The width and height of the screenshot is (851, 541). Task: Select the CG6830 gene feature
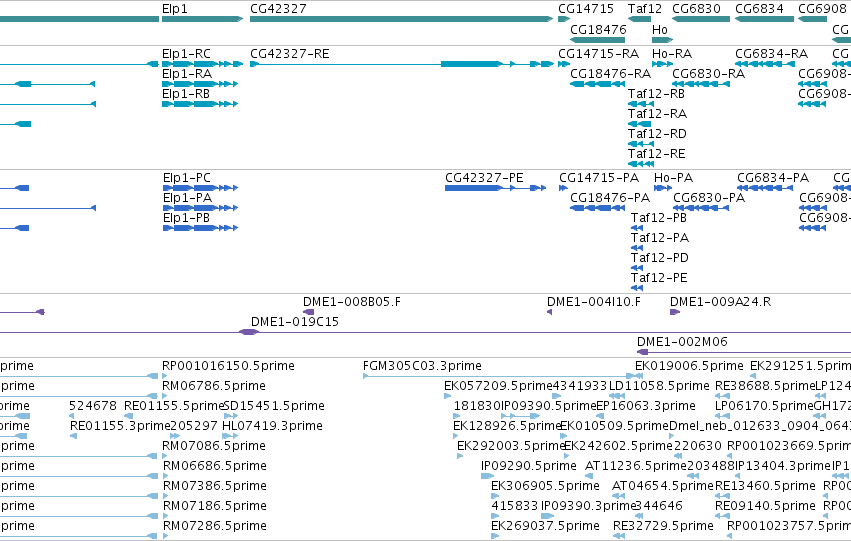tap(701, 19)
